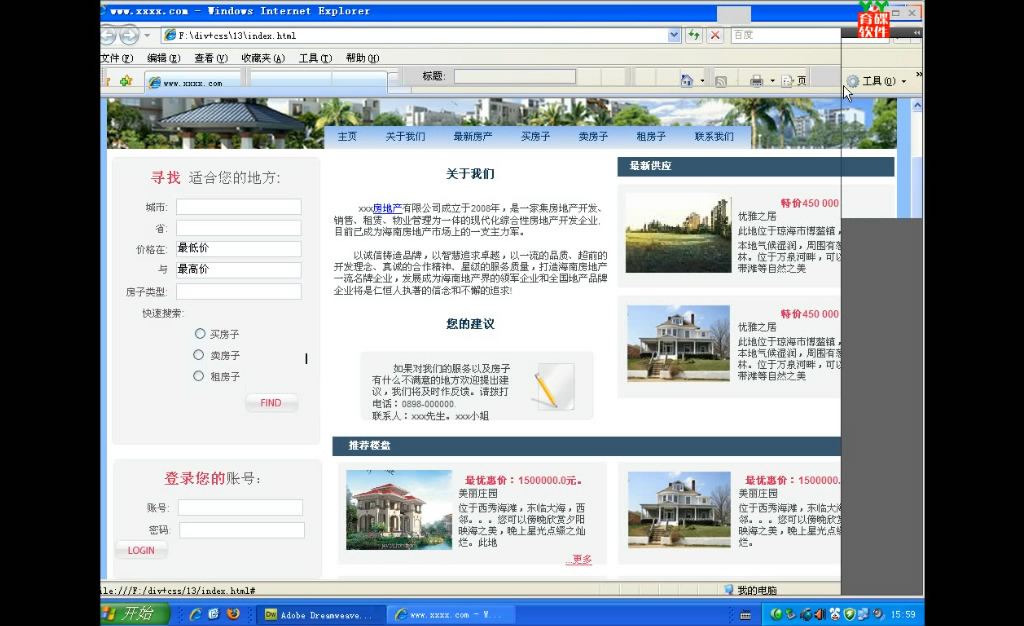Open the 编辑(E) menu

click(x=163, y=58)
